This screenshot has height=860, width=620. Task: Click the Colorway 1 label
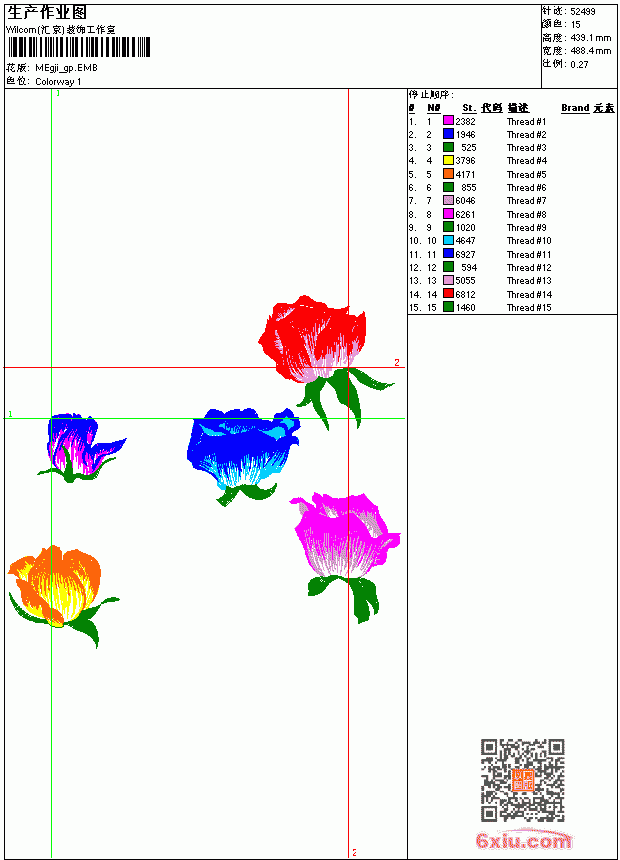pos(58,82)
